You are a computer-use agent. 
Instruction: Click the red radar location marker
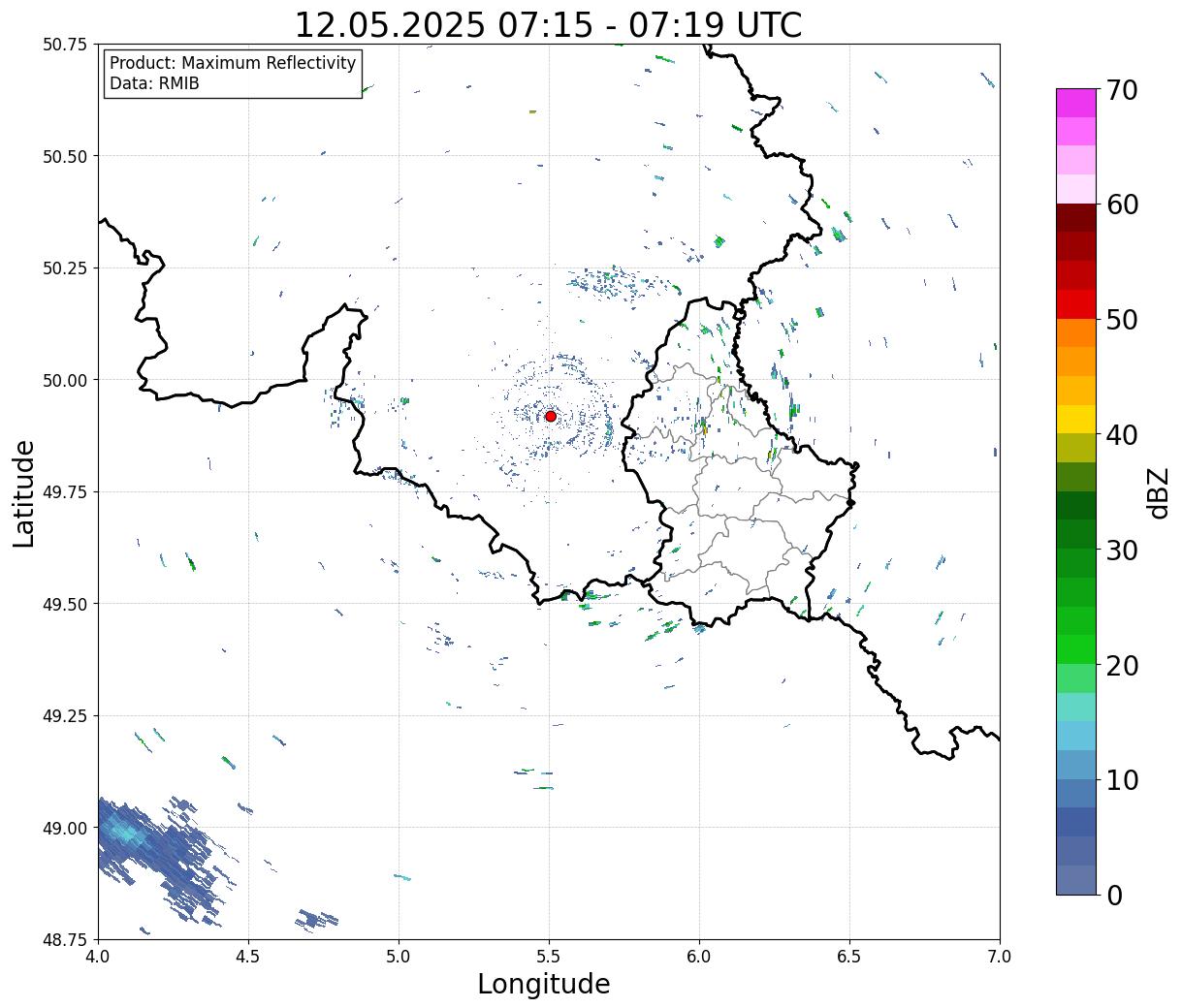click(x=551, y=416)
